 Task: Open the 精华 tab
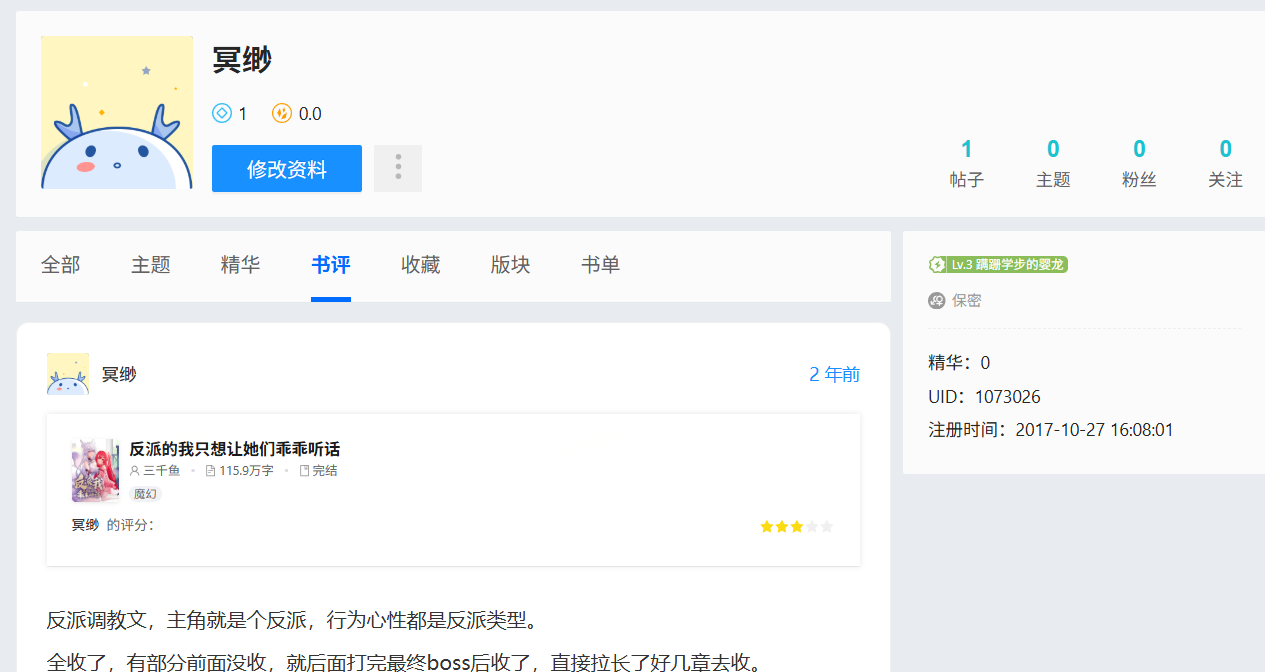click(x=241, y=265)
